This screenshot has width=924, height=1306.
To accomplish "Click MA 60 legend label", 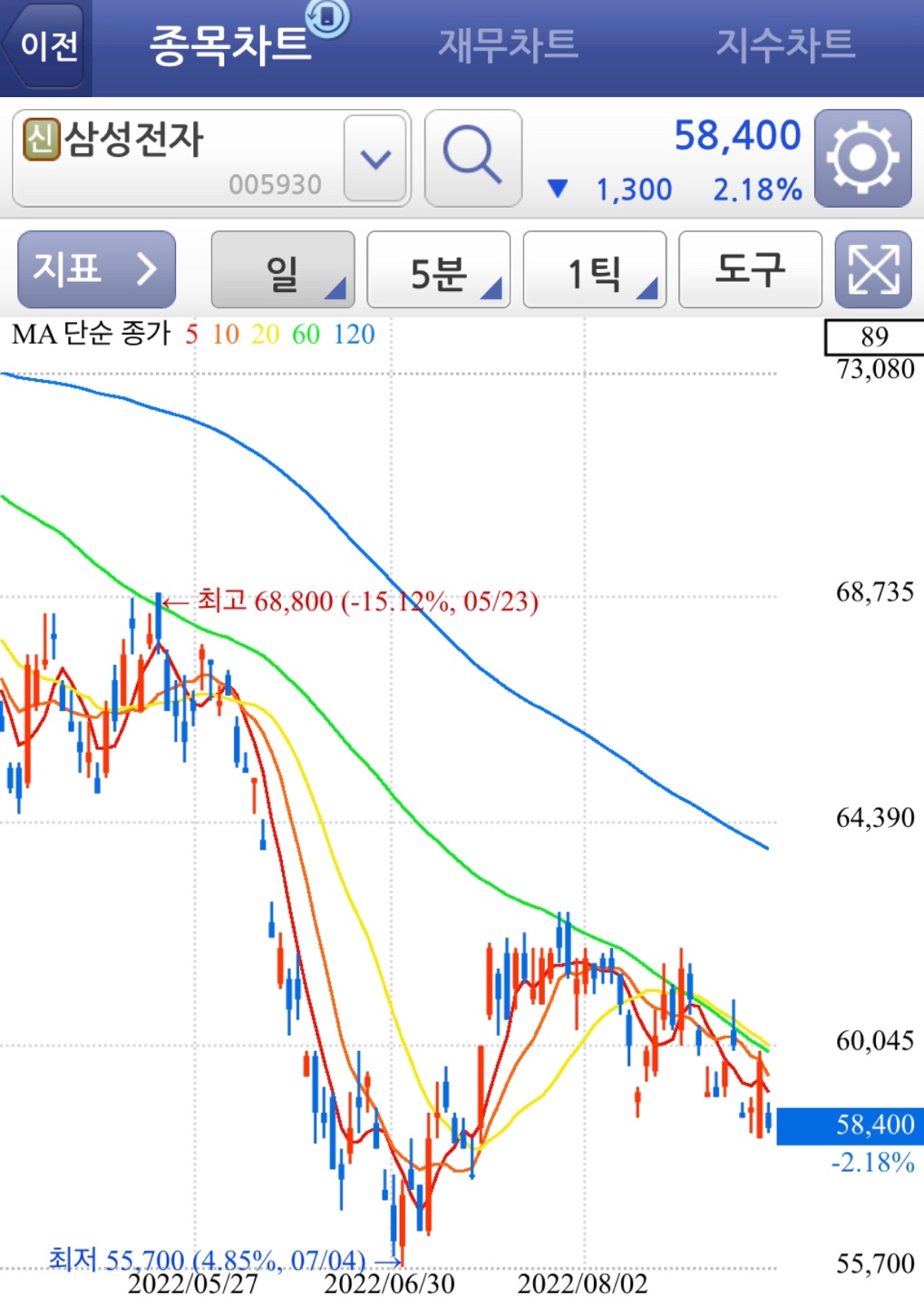I will 306,335.
